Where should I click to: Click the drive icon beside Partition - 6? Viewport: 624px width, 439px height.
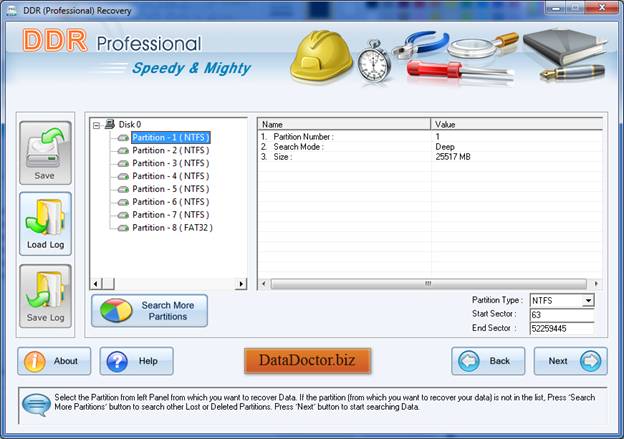click(x=123, y=202)
